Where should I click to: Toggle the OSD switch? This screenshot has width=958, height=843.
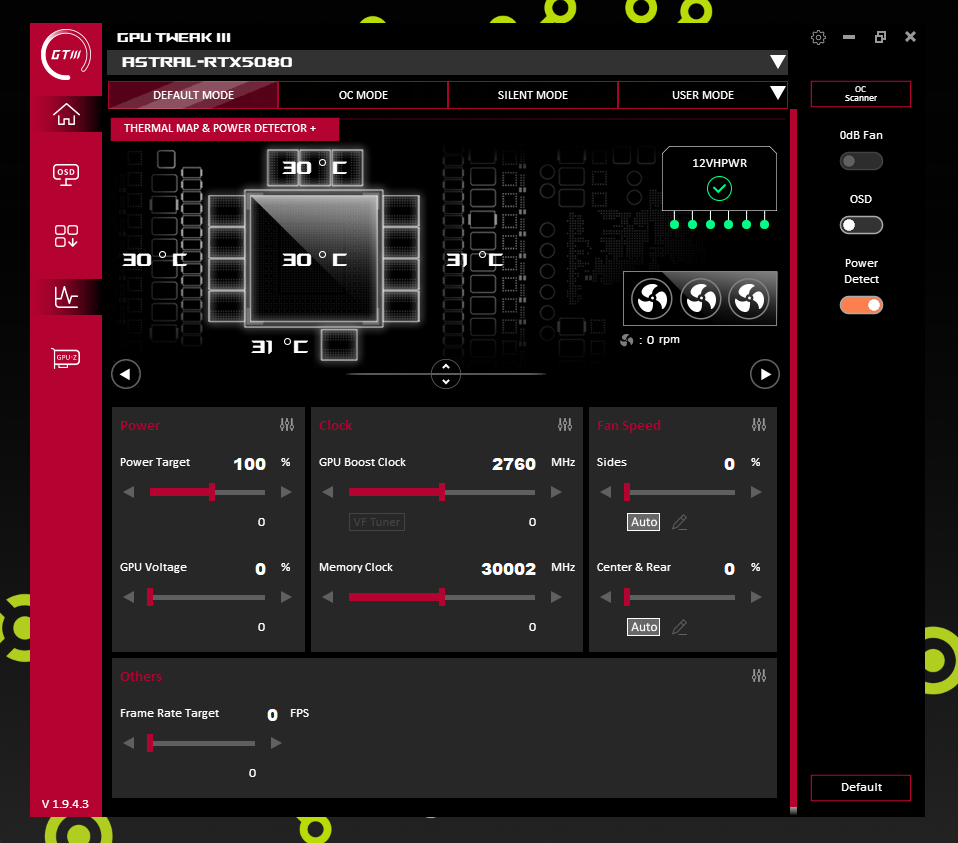coord(861,225)
